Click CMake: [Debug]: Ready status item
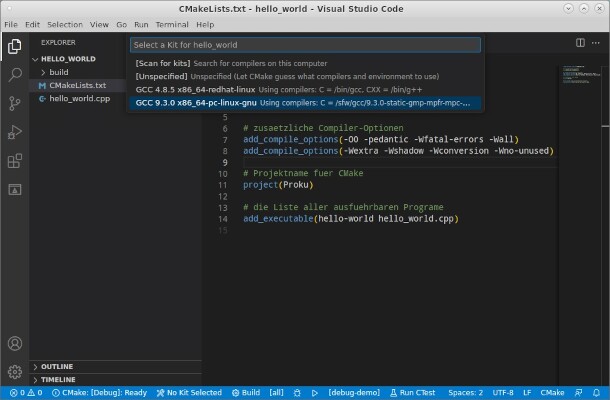This screenshot has height=400, width=610. coord(100,393)
